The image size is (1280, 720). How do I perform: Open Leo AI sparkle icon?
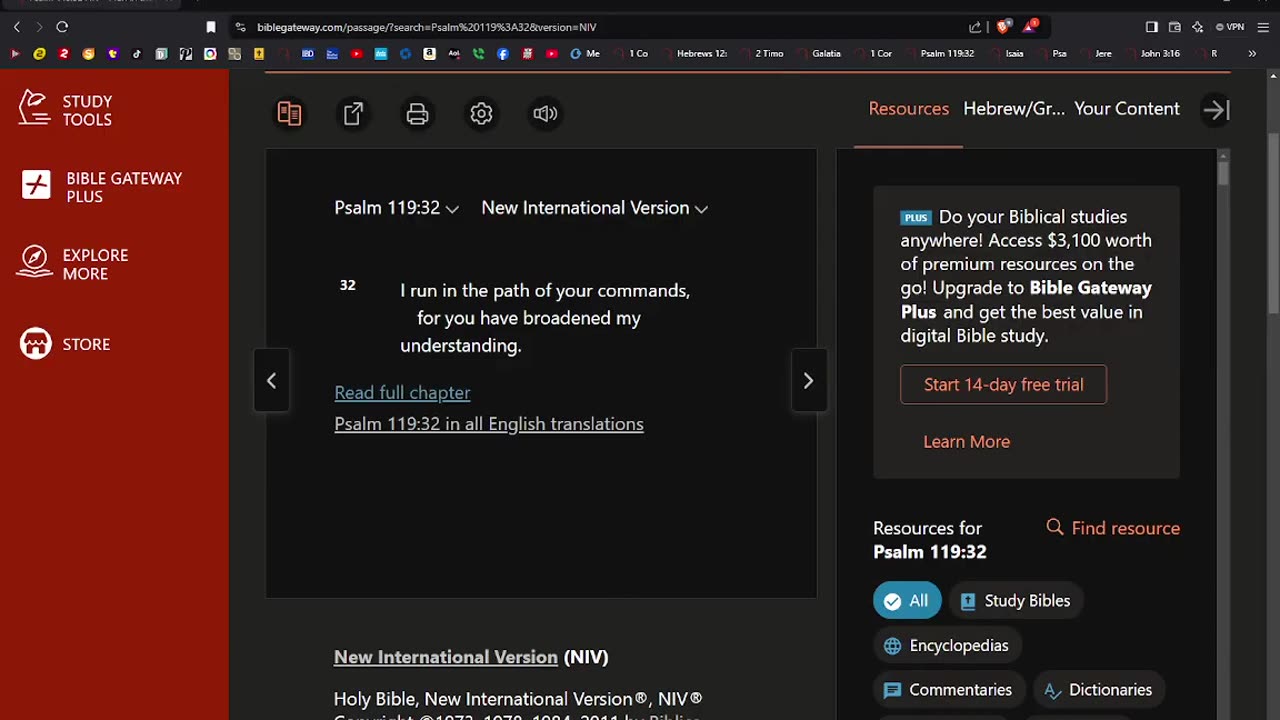tap(1197, 27)
